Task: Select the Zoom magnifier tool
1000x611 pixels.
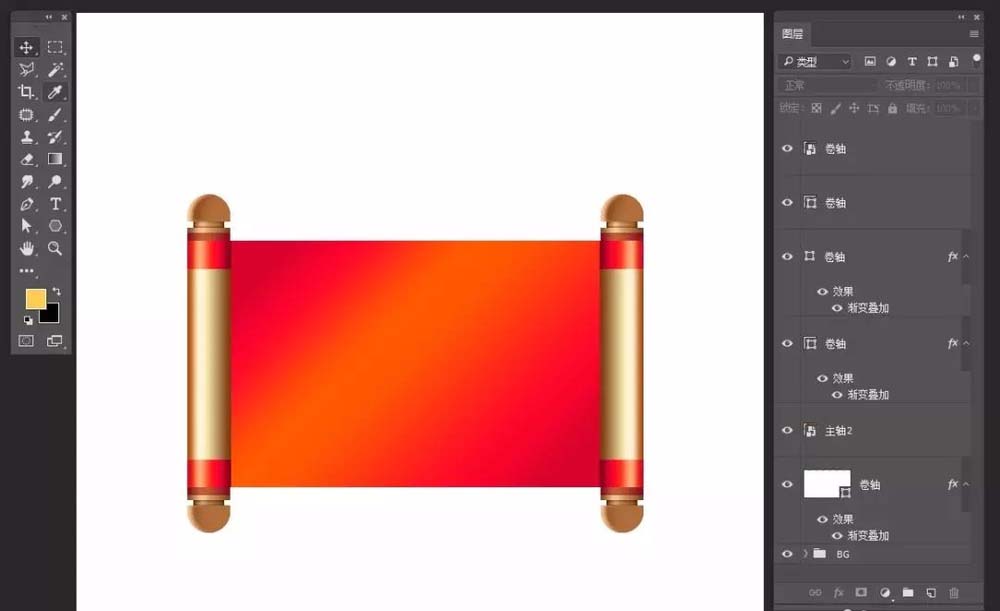Action: pyautogui.click(x=55, y=248)
